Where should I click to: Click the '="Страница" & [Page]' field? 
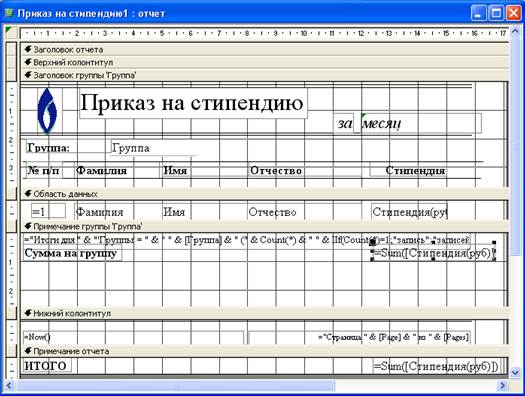[x=359, y=337]
